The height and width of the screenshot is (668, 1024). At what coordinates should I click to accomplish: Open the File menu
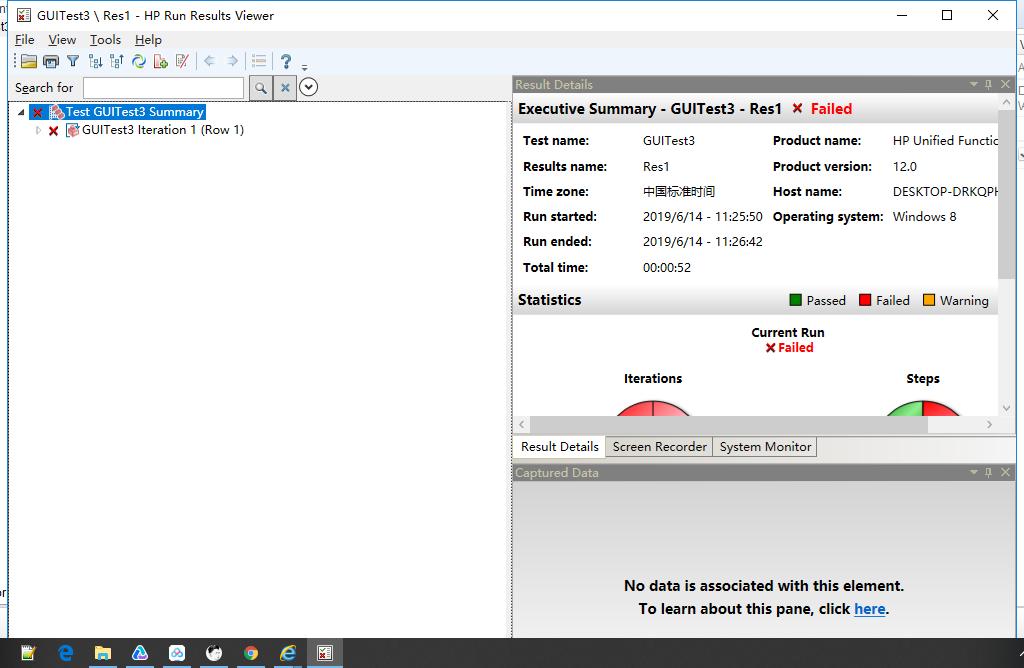click(25, 40)
